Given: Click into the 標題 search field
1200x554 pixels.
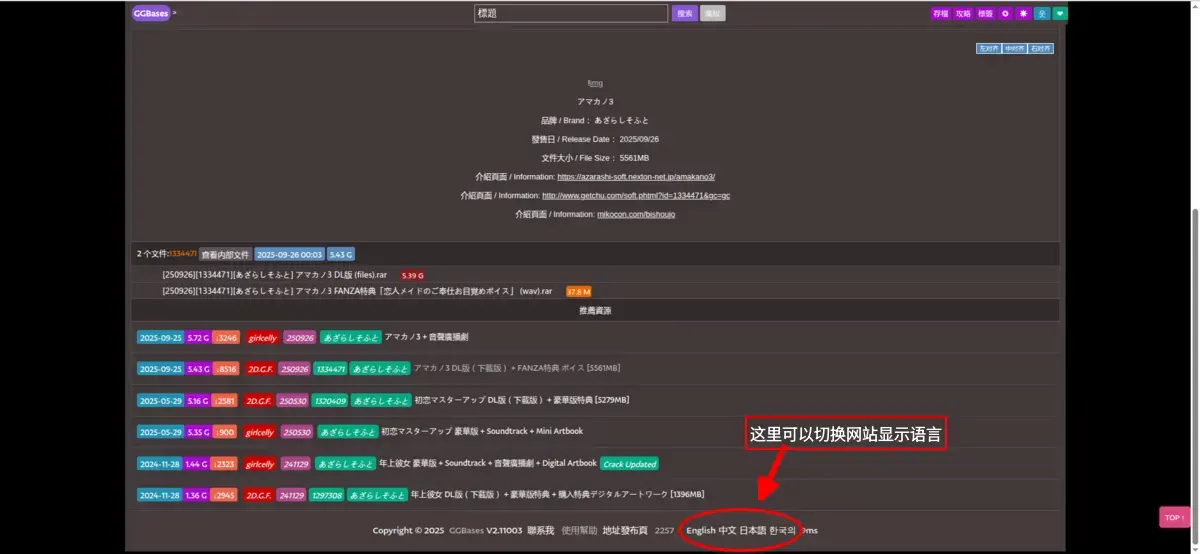Looking at the screenshot, I should 571,13.
